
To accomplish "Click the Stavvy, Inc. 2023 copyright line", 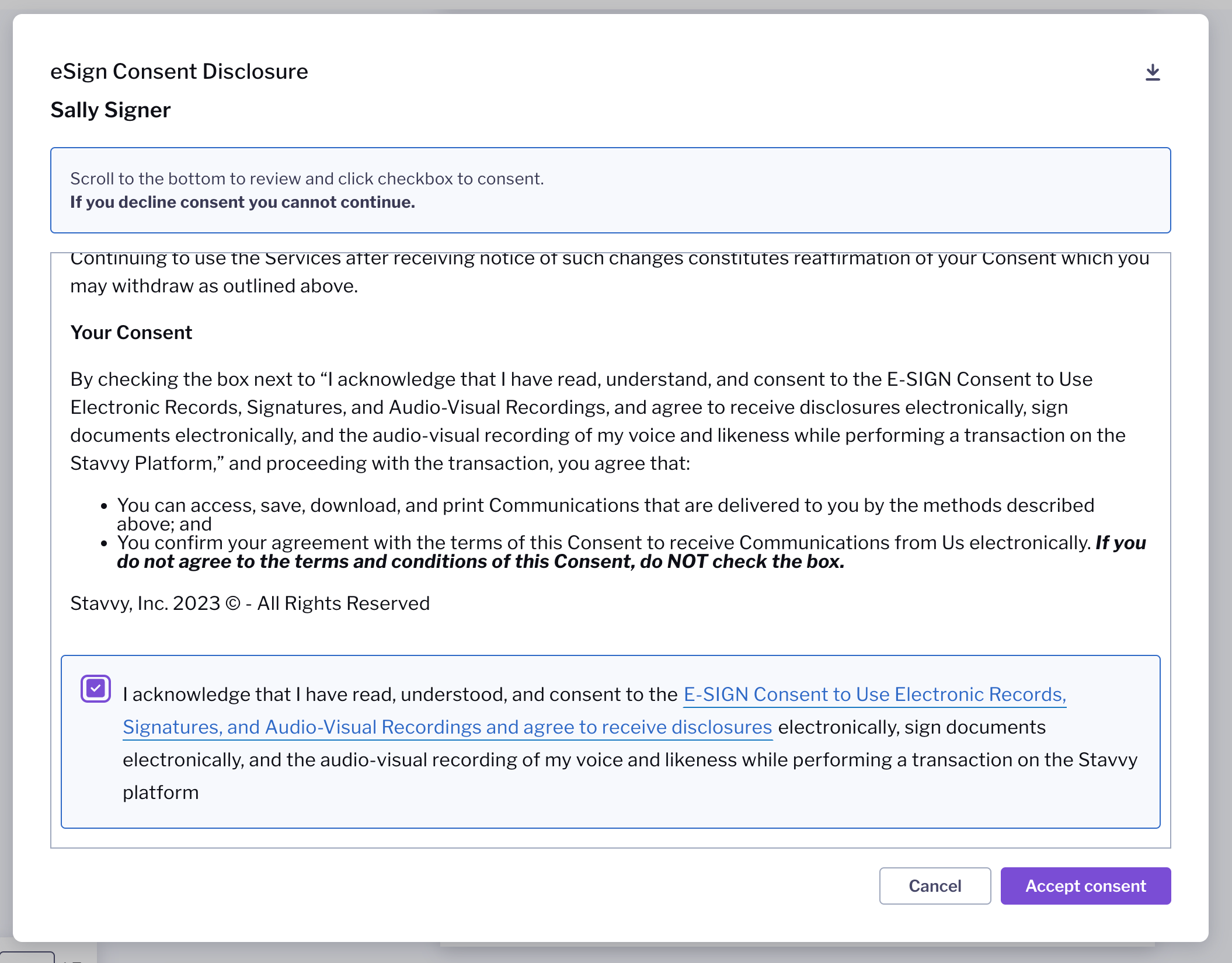I will click(x=250, y=603).
